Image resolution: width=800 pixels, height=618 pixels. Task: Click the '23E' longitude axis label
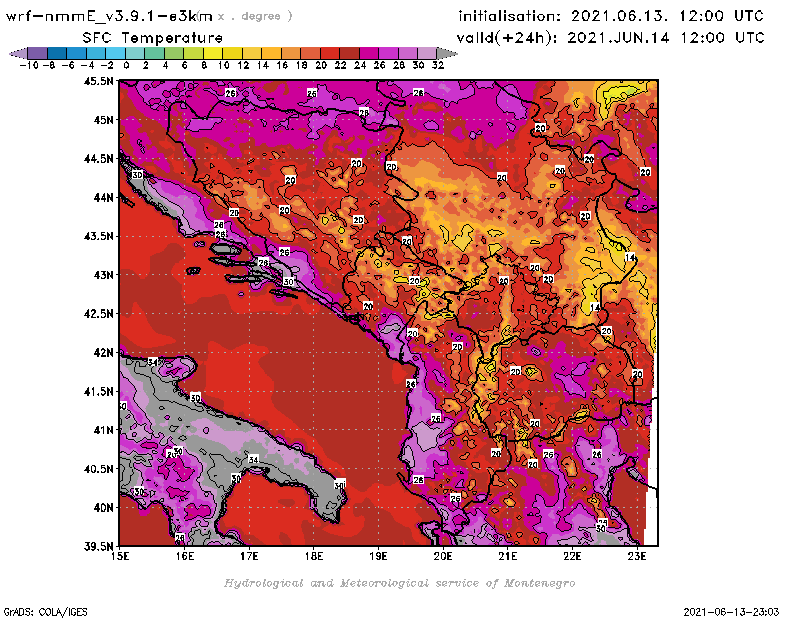coord(637,556)
